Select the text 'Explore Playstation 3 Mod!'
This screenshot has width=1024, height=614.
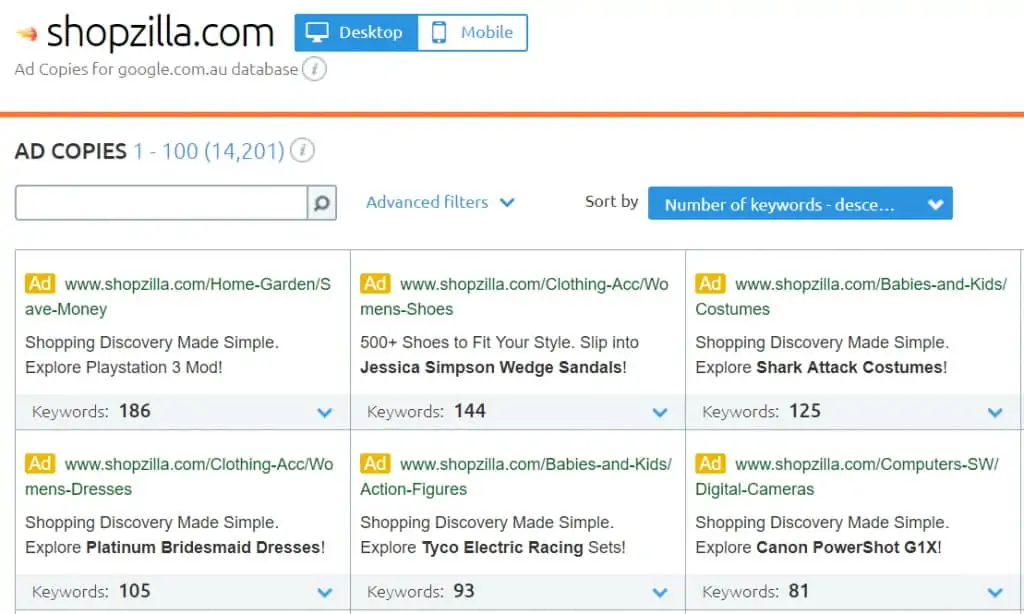coord(124,367)
